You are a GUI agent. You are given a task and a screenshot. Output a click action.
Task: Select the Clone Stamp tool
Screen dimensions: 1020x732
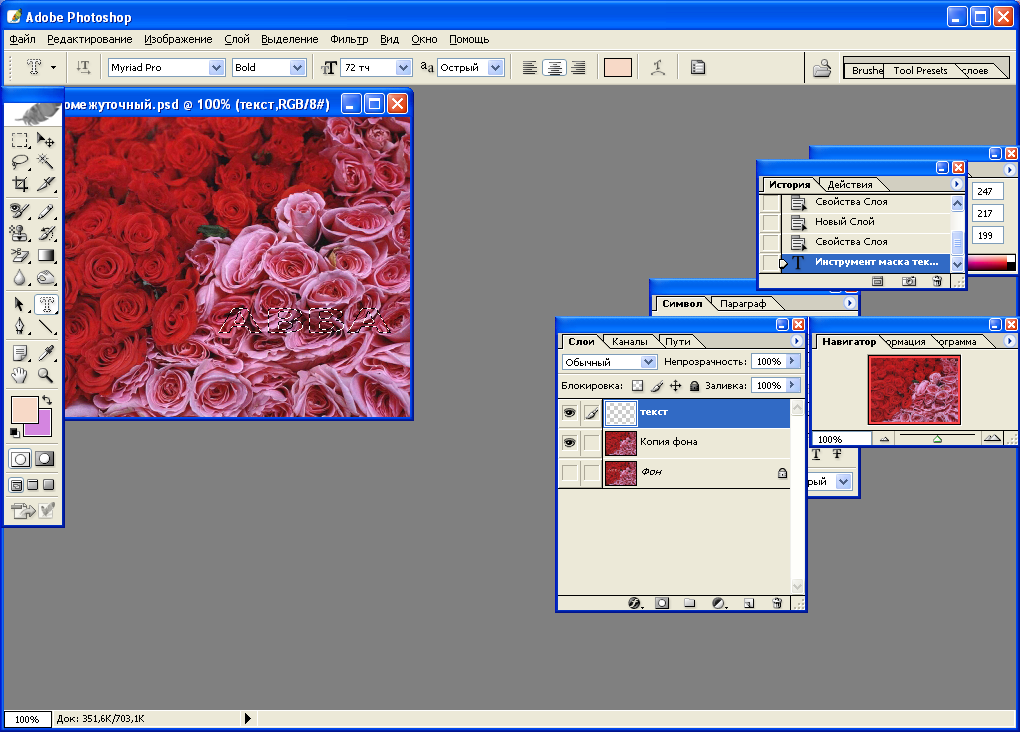(x=20, y=233)
